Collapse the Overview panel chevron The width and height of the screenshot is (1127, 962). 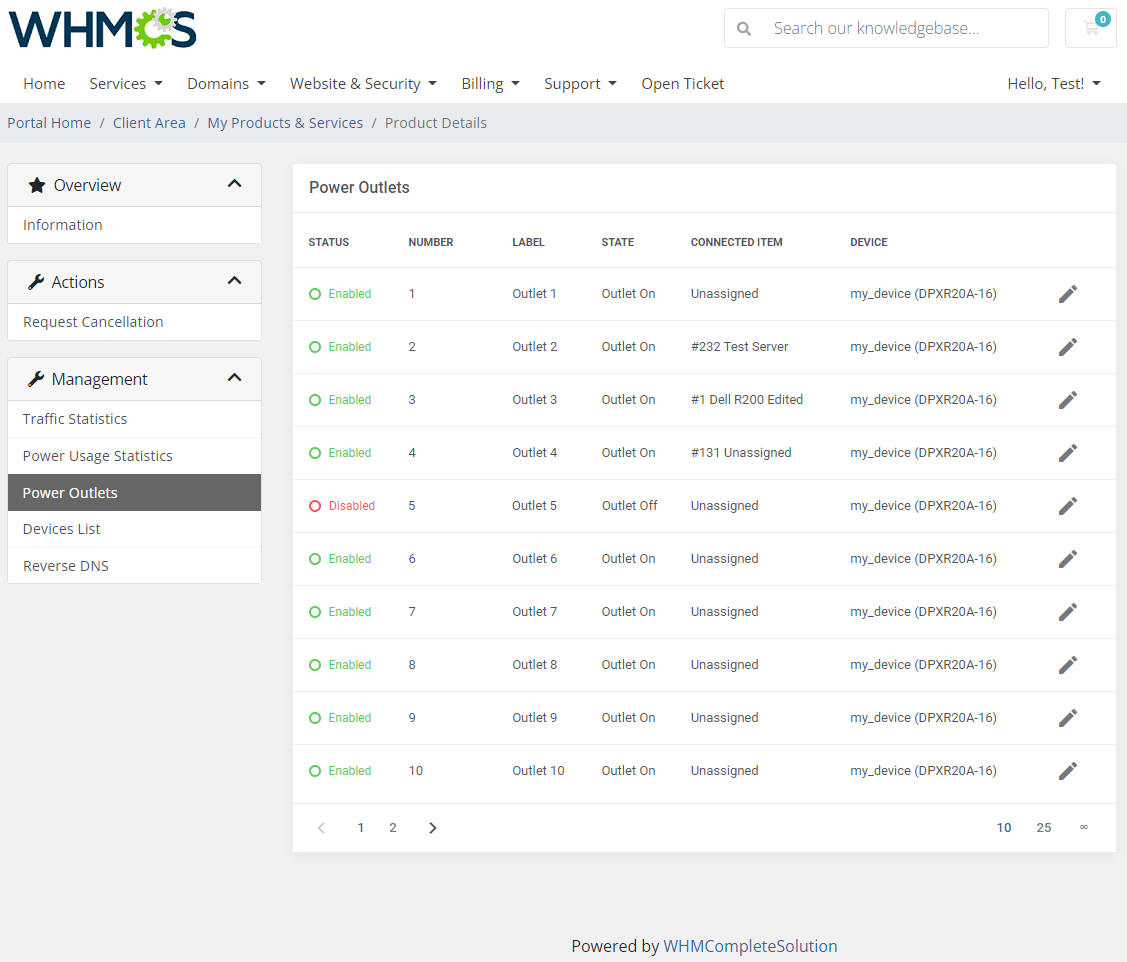234,184
